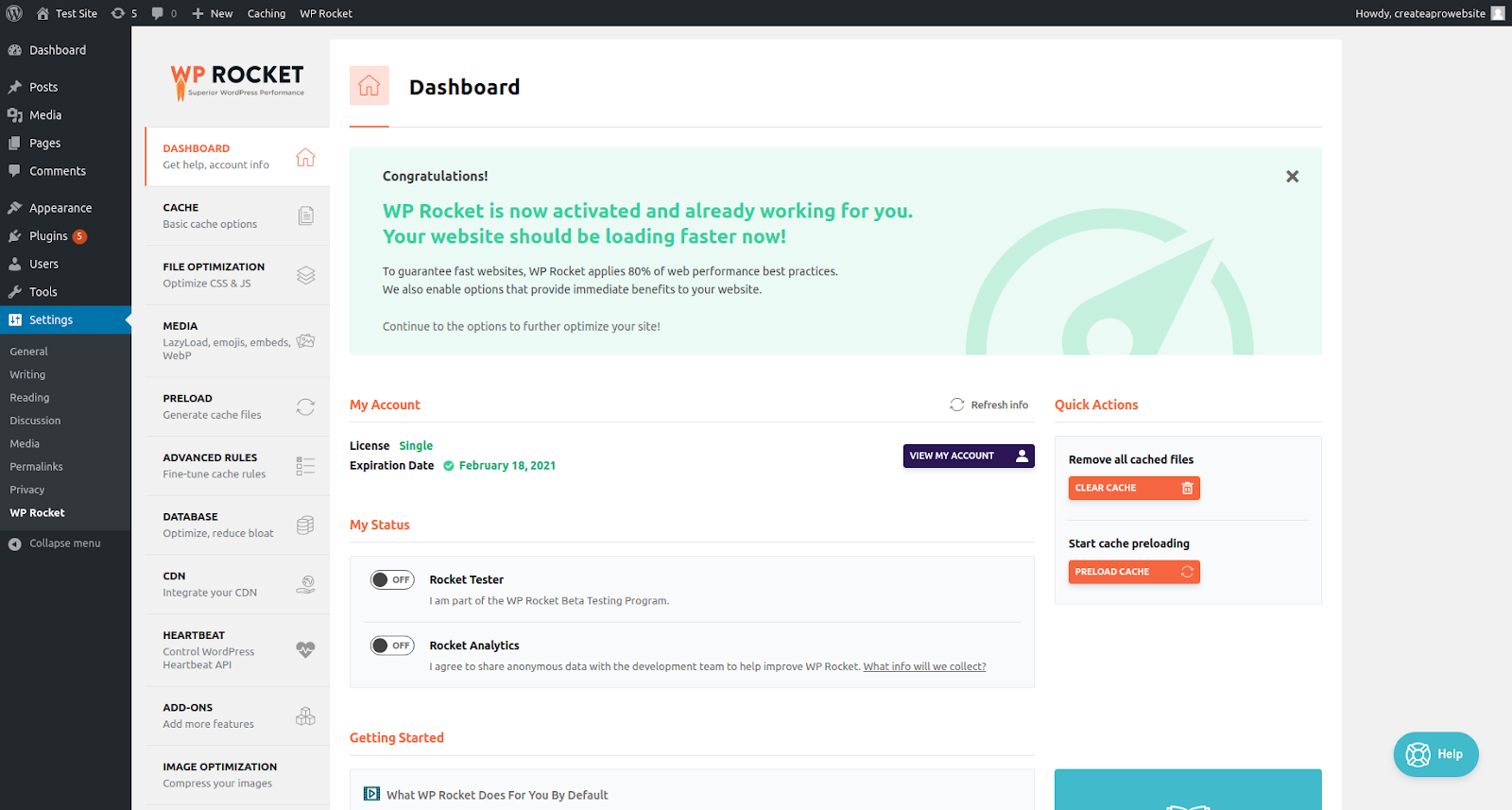
Task: Click the Collapse menu label
Action: point(65,543)
